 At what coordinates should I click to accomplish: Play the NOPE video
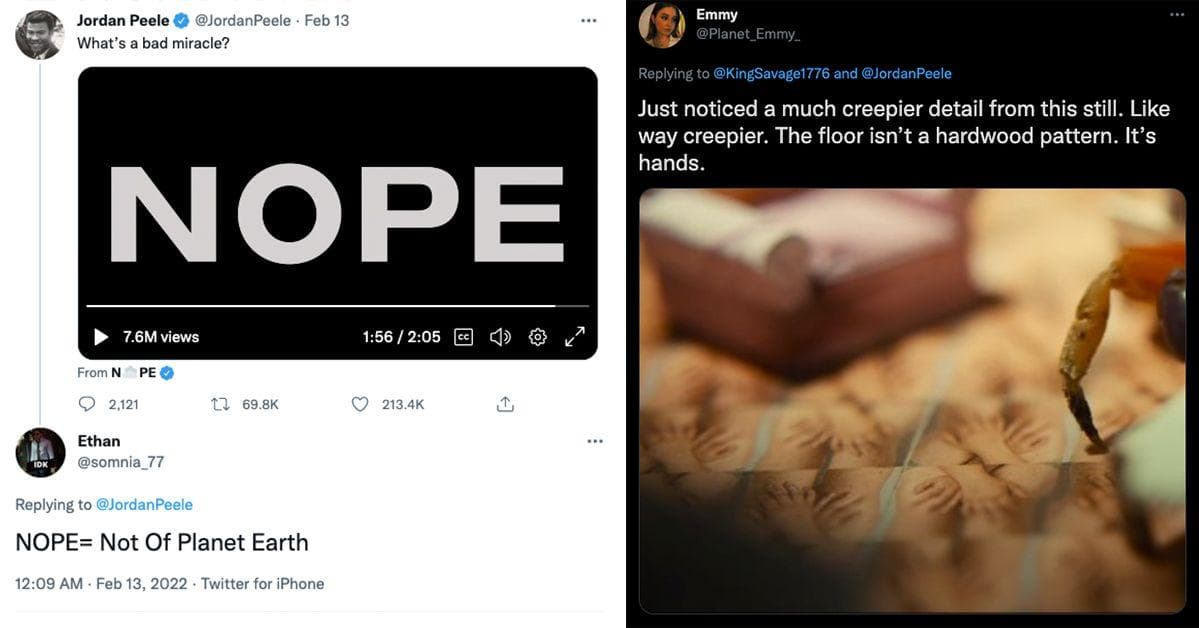(101, 337)
